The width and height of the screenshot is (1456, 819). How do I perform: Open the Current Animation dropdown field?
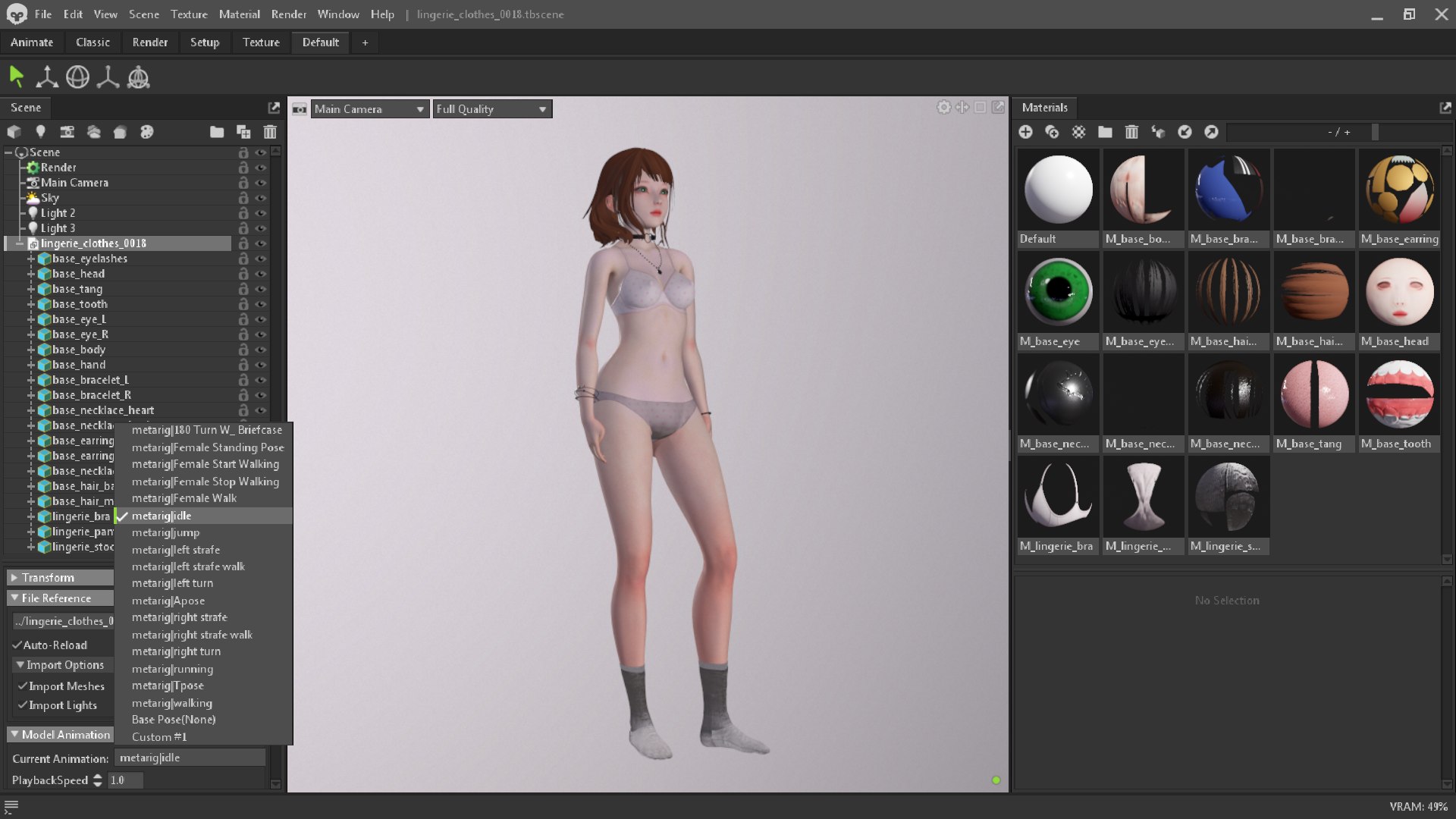click(190, 758)
